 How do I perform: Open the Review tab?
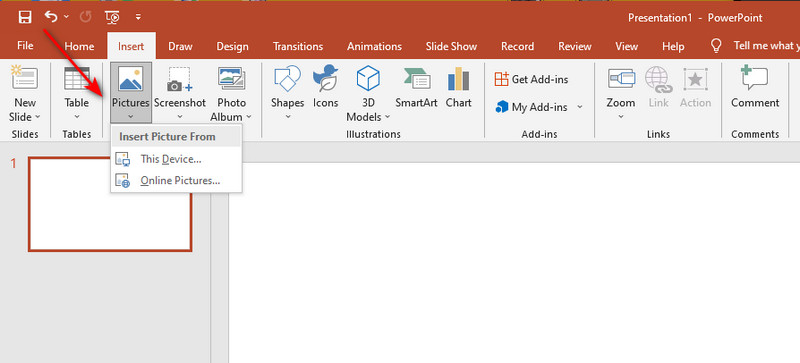pos(574,46)
